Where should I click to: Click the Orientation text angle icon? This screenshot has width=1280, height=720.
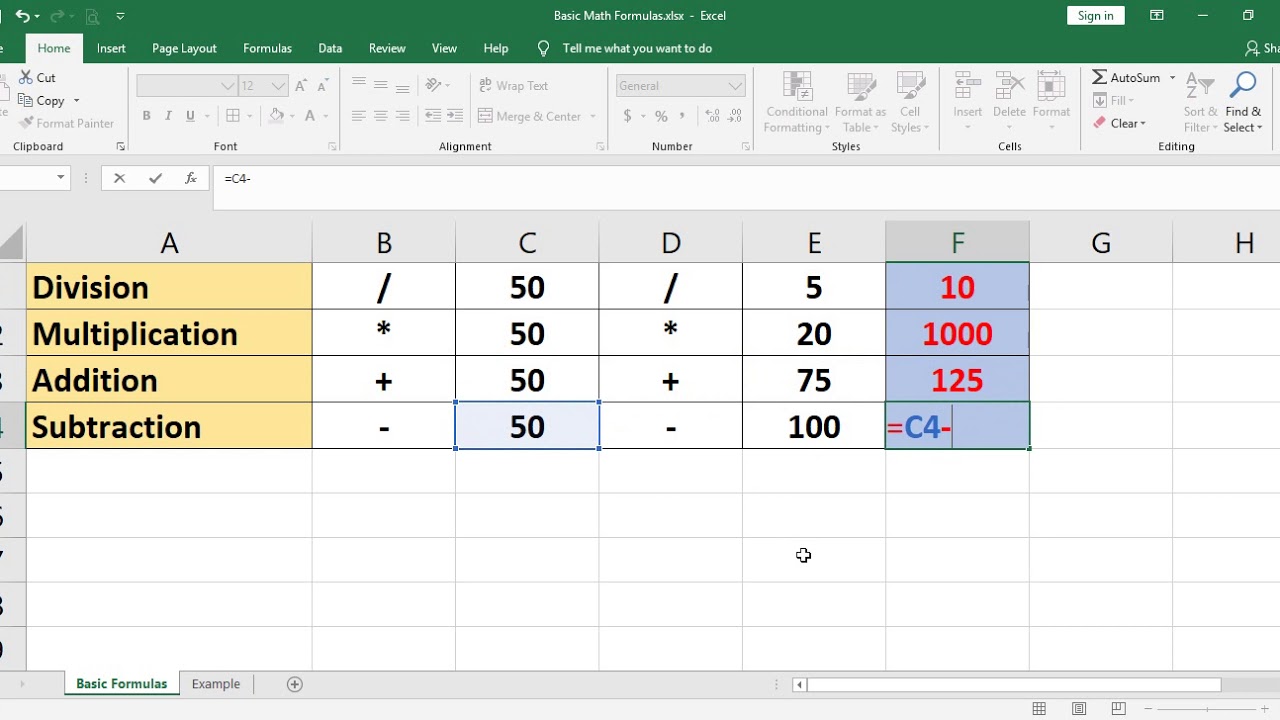point(433,86)
